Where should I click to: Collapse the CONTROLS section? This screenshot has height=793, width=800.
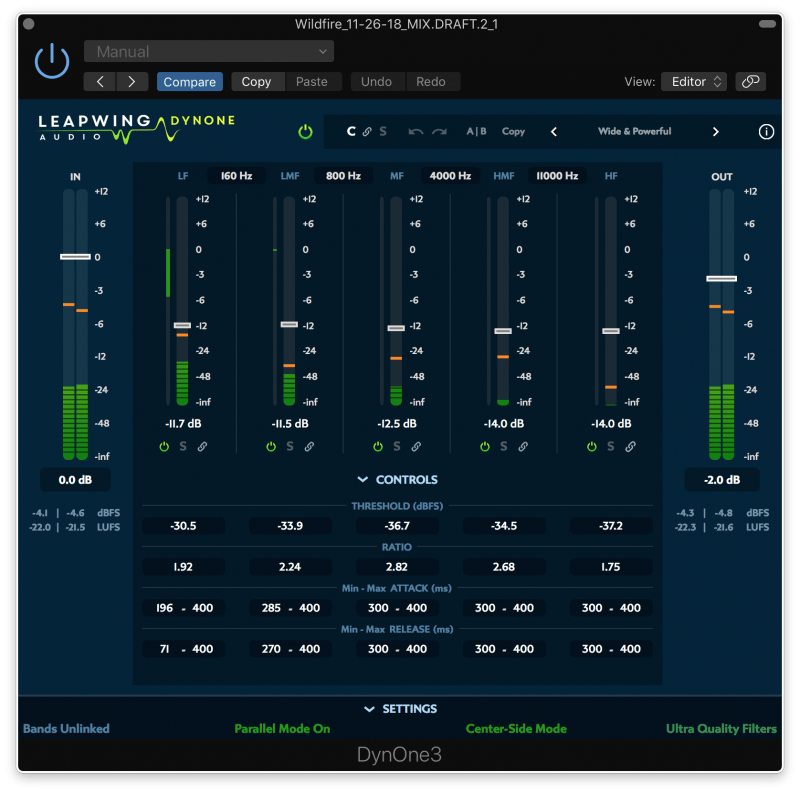[x=397, y=480]
